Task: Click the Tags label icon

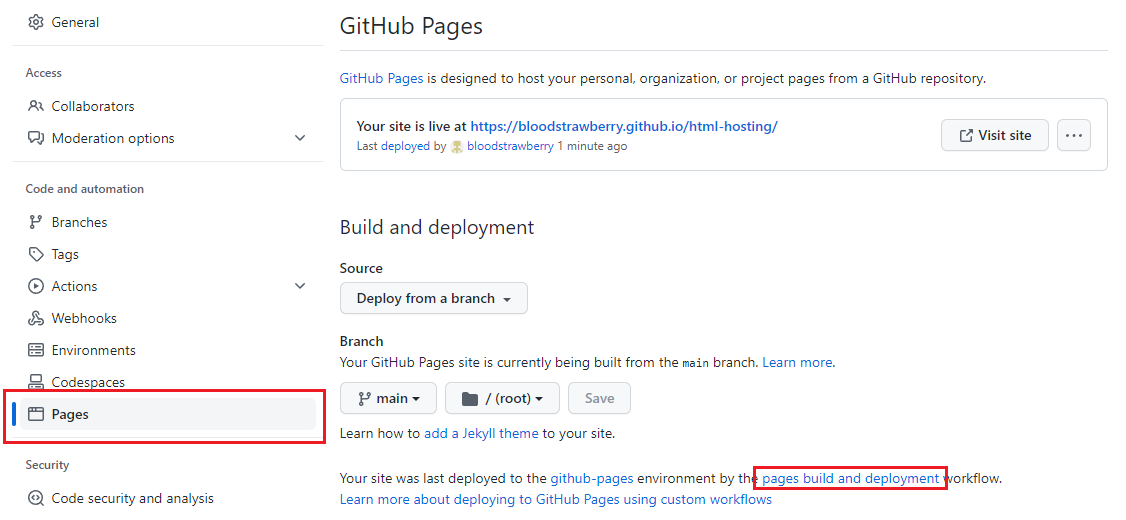Action: pos(35,254)
